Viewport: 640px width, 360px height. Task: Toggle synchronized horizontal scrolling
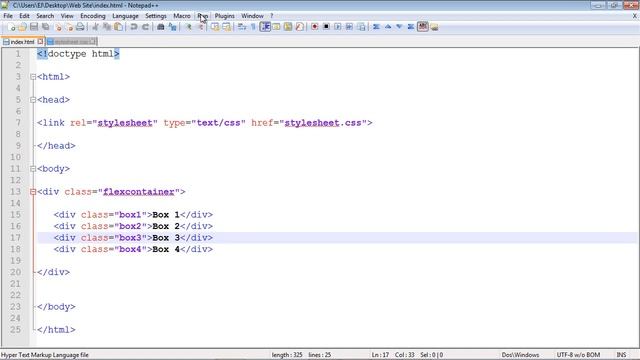point(227,27)
